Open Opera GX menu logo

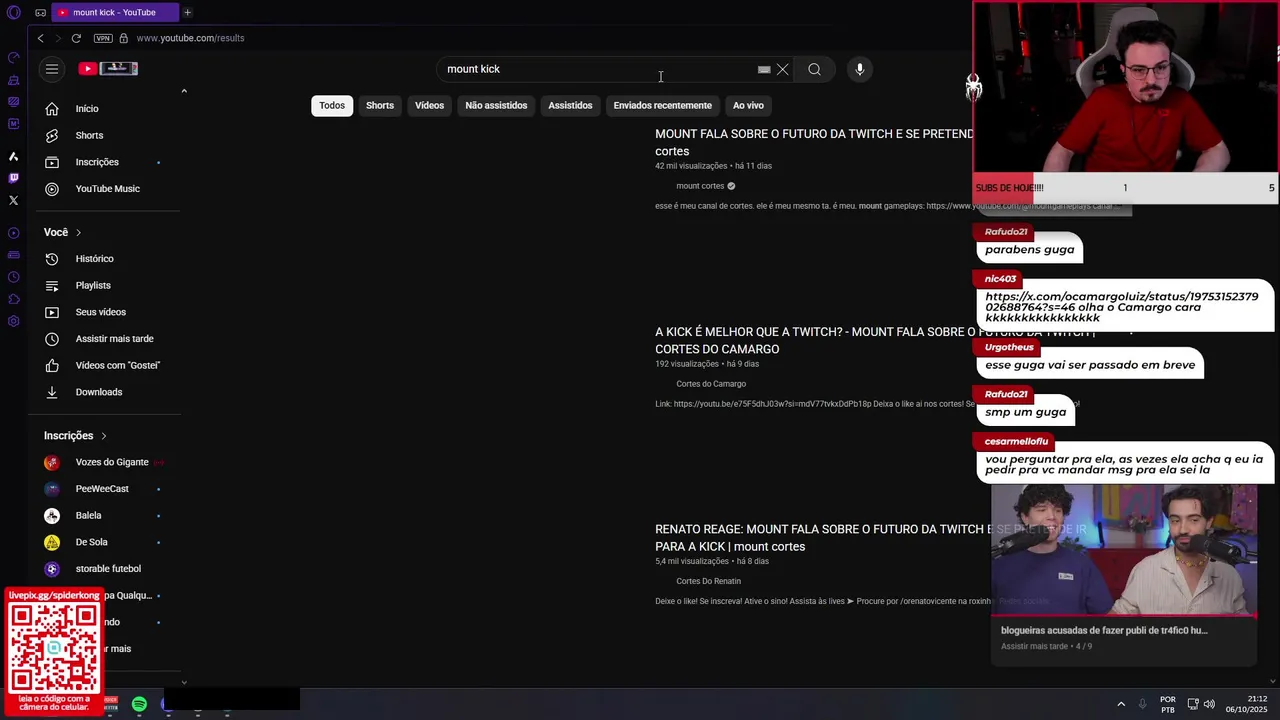[13, 12]
